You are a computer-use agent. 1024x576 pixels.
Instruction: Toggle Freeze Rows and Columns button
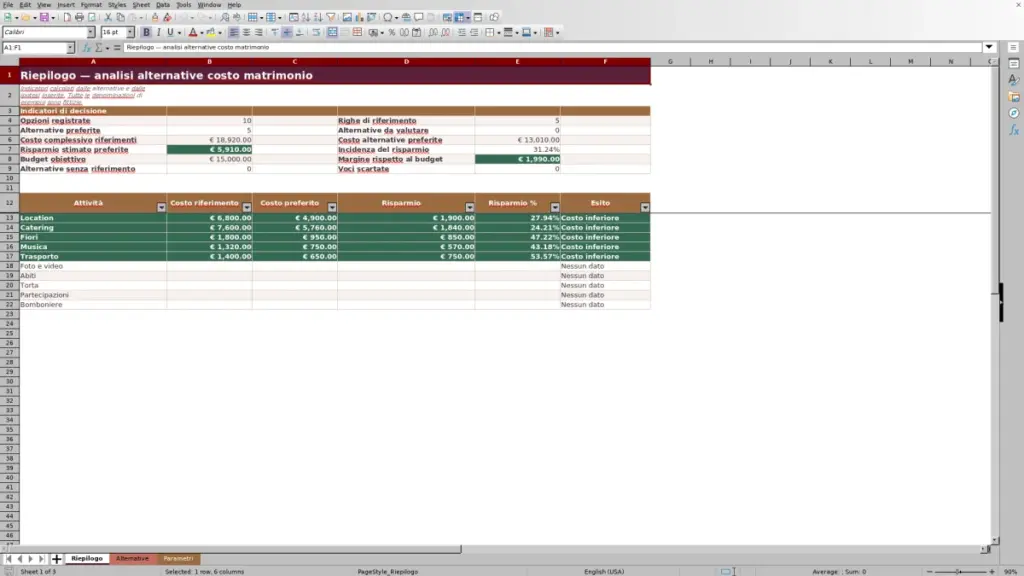tap(459, 17)
